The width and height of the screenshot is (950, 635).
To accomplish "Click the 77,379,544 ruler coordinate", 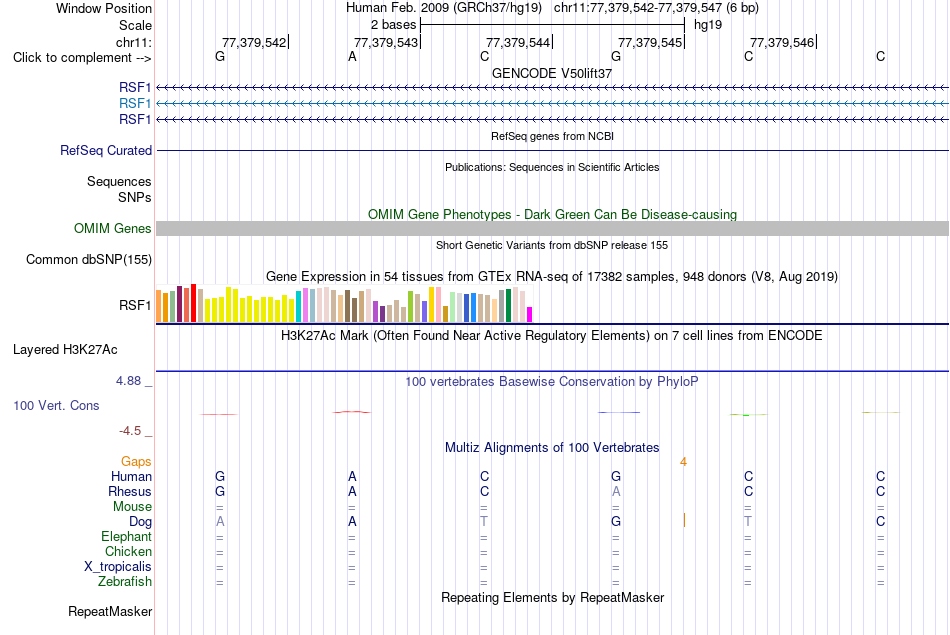I will [x=518, y=42].
